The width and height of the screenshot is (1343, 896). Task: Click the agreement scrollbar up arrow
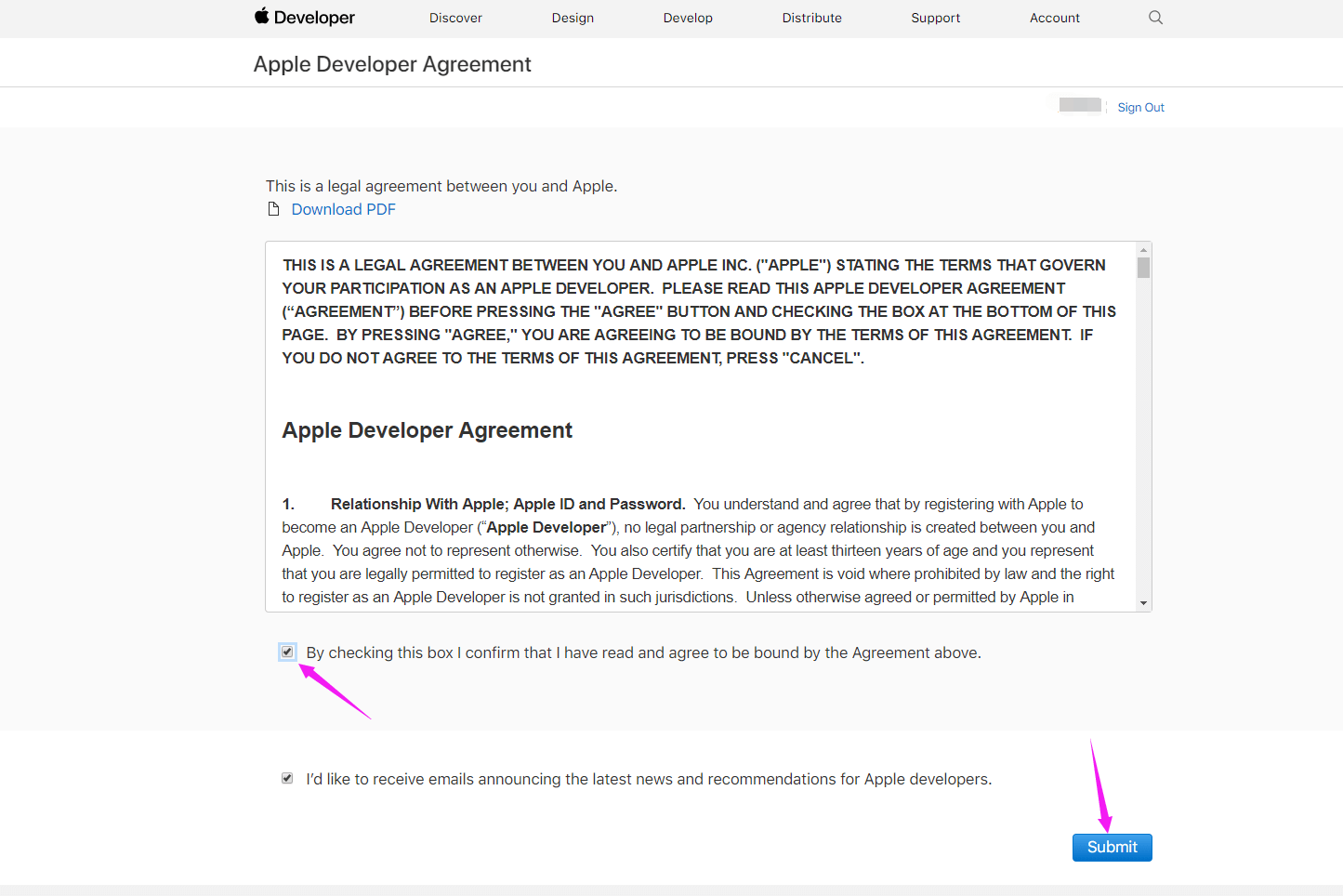click(x=1143, y=250)
